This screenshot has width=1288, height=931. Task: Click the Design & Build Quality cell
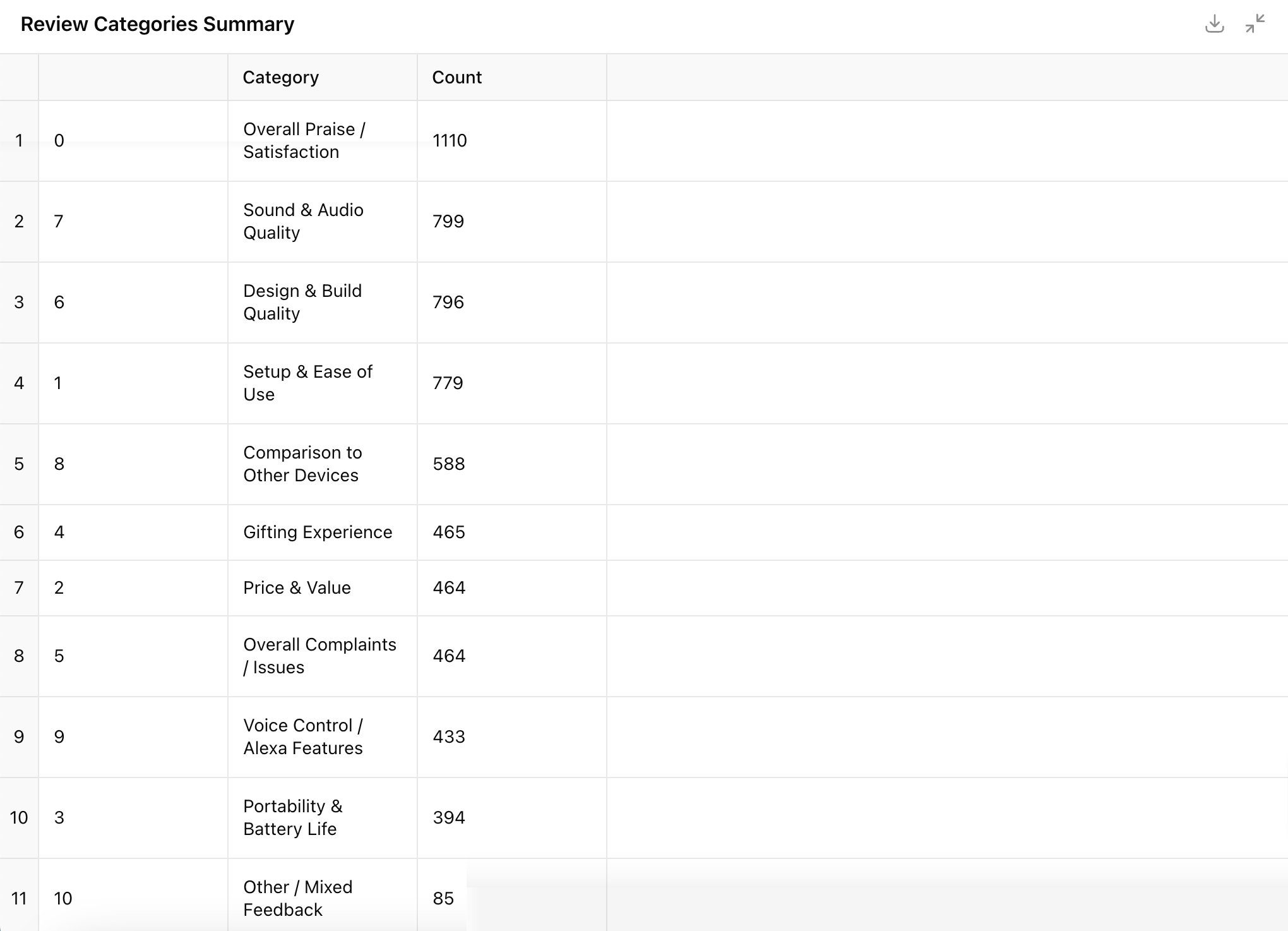pos(302,302)
